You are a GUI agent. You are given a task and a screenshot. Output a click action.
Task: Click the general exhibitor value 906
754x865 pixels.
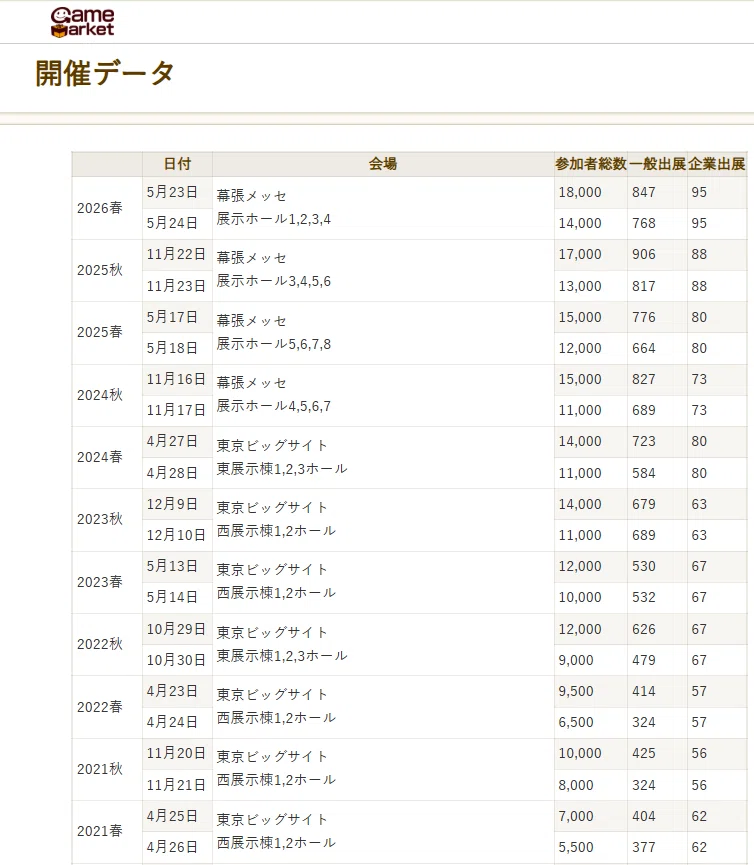(644, 254)
